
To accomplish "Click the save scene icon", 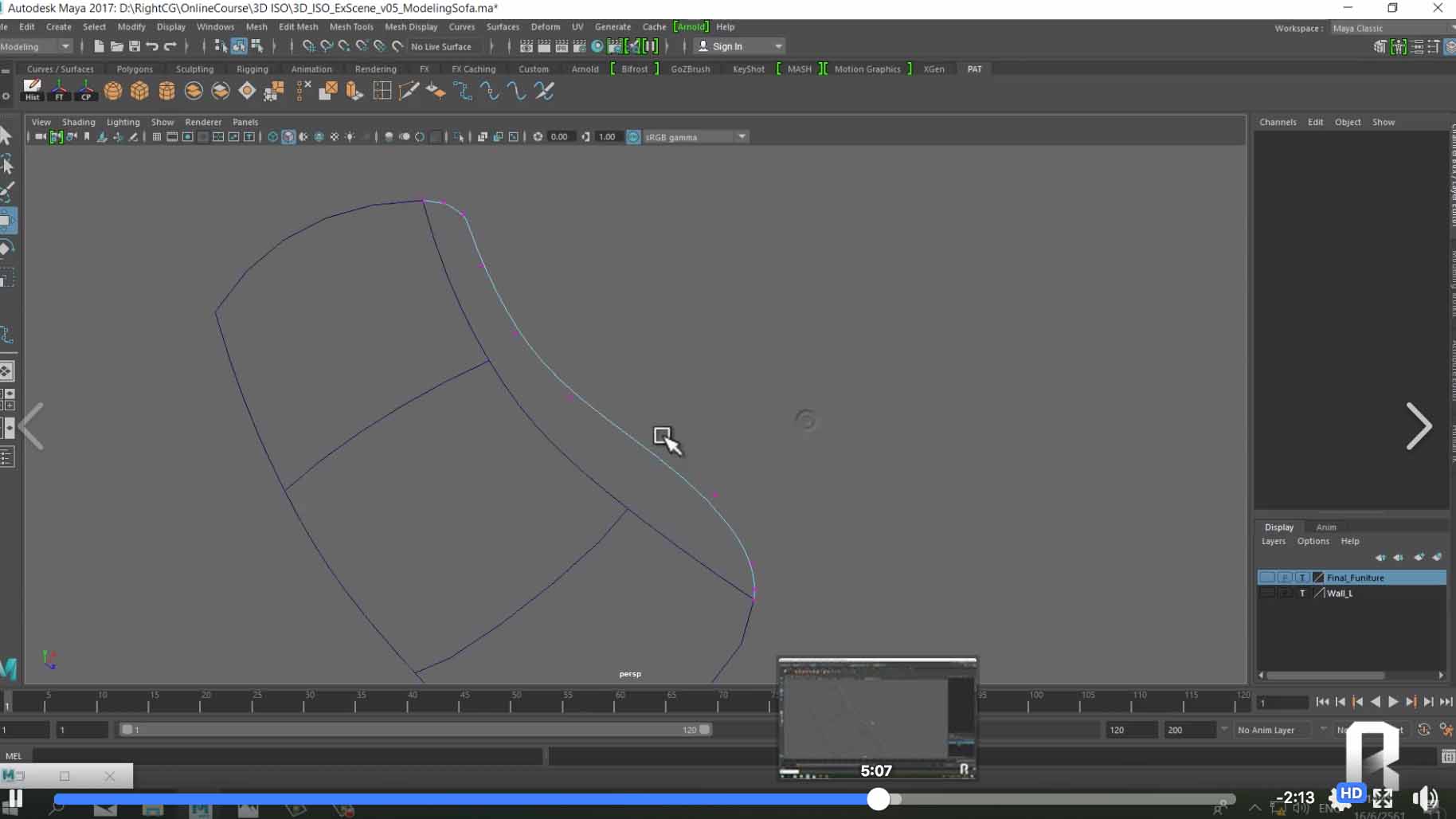I will pos(135,47).
